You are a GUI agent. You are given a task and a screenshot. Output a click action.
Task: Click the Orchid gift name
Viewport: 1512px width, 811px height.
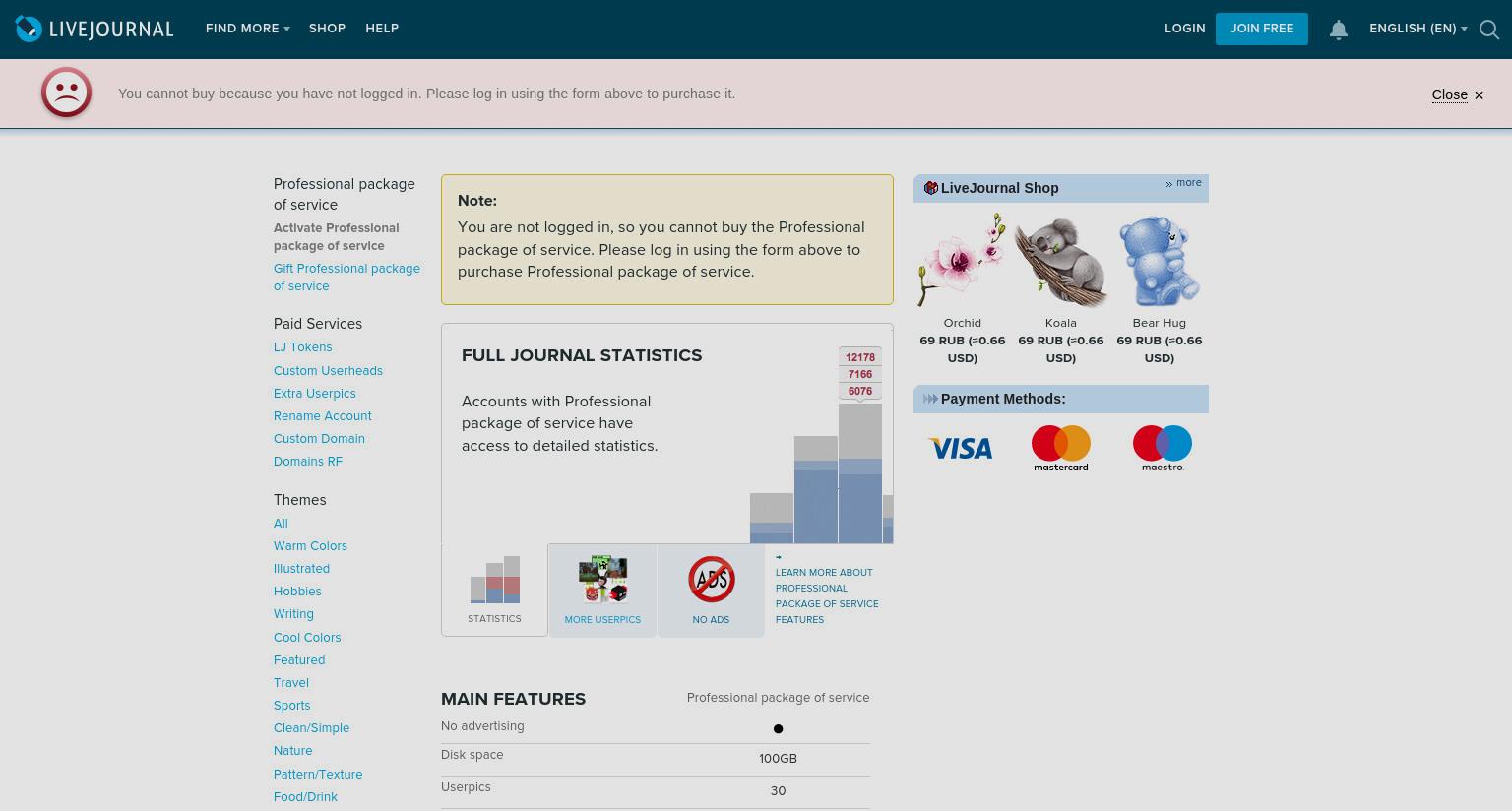pos(962,323)
